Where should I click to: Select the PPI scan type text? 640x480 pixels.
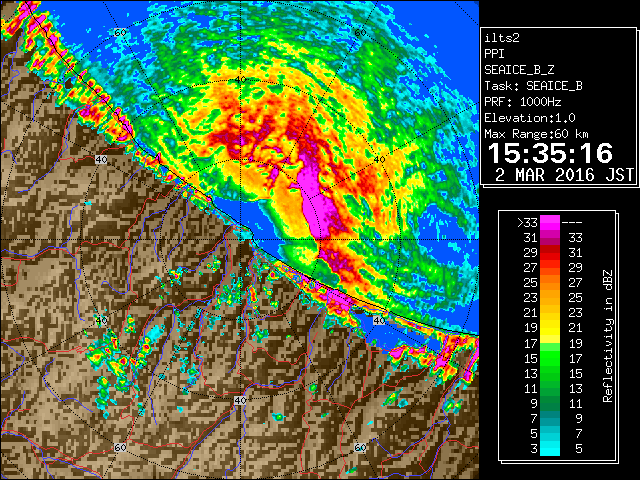coord(494,54)
